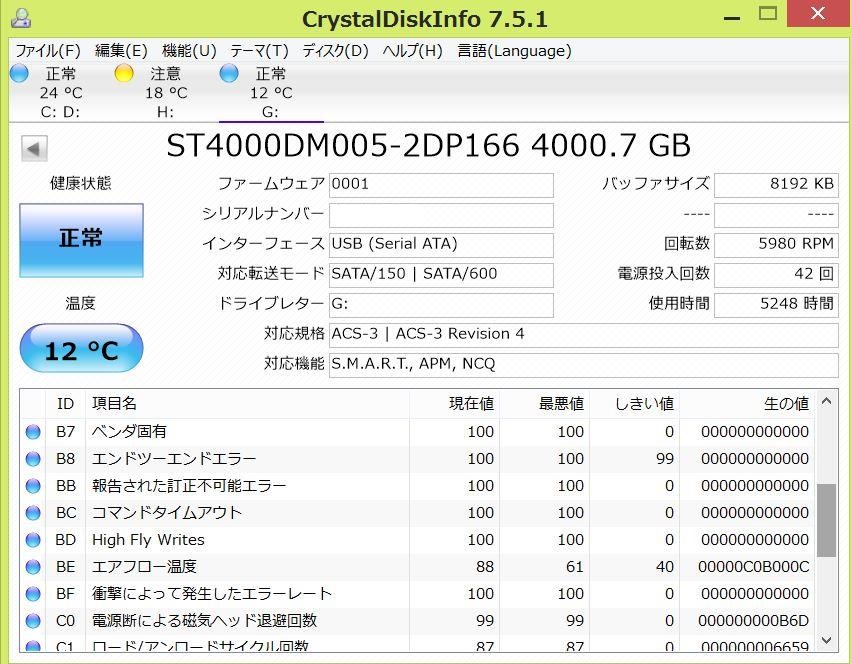Click the previous disk arrow button
This screenshot has width=852, height=664.
point(34,149)
